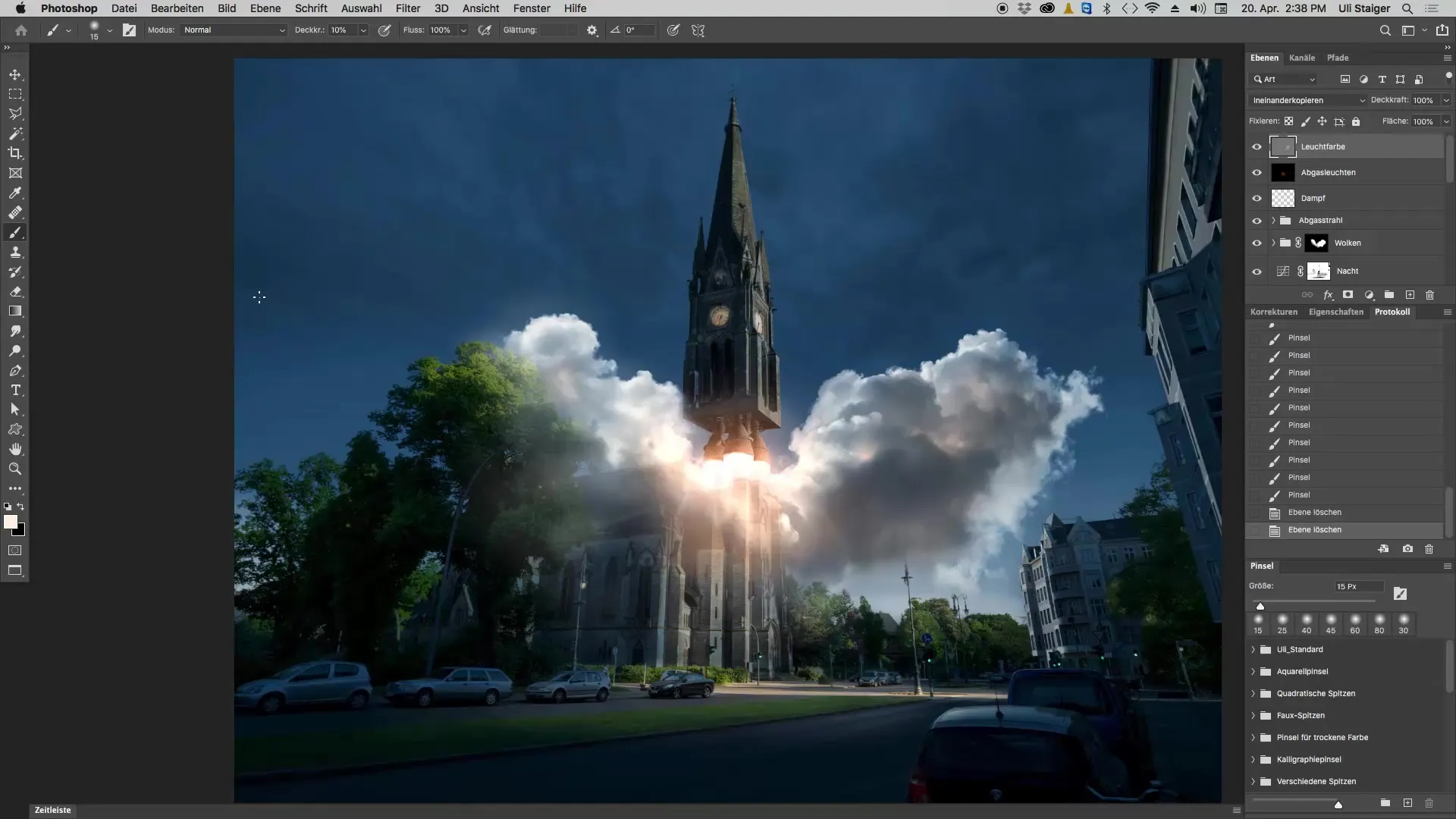Open the Fenster menu
The width and height of the screenshot is (1456, 819).
tap(532, 8)
